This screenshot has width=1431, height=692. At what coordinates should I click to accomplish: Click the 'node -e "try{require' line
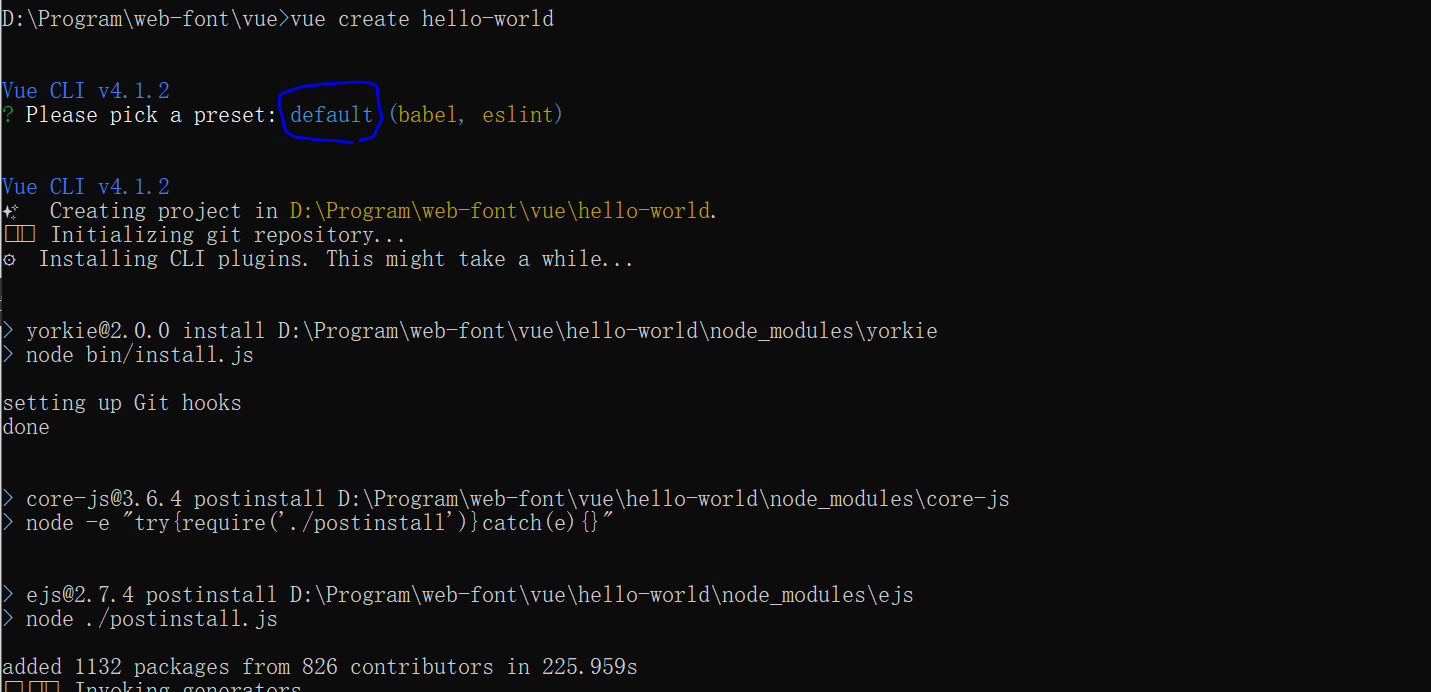click(x=307, y=523)
